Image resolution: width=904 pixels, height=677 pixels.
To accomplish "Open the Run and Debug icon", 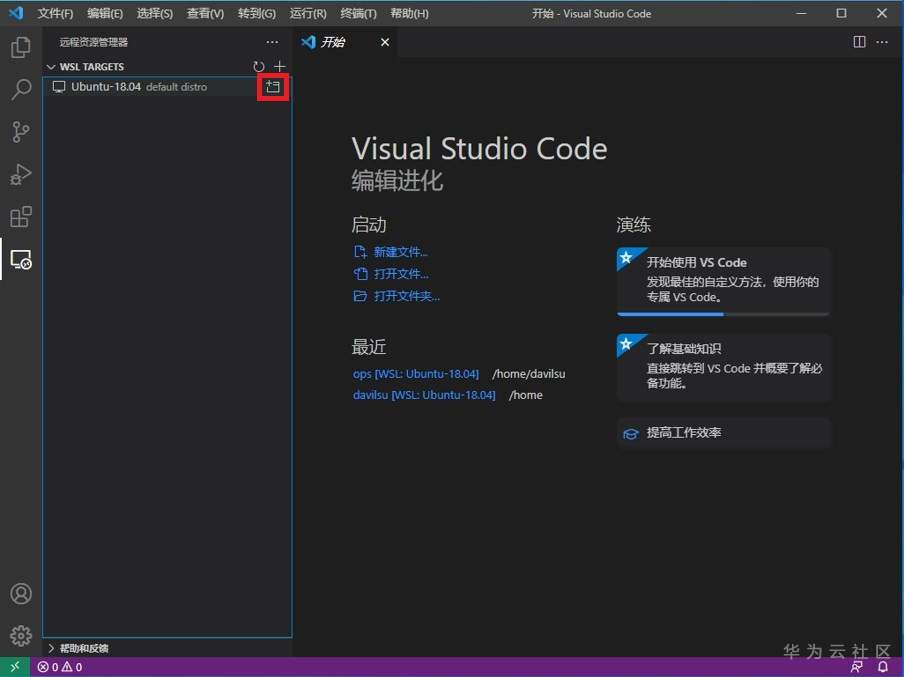I will pyautogui.click(x=21, y=174).
